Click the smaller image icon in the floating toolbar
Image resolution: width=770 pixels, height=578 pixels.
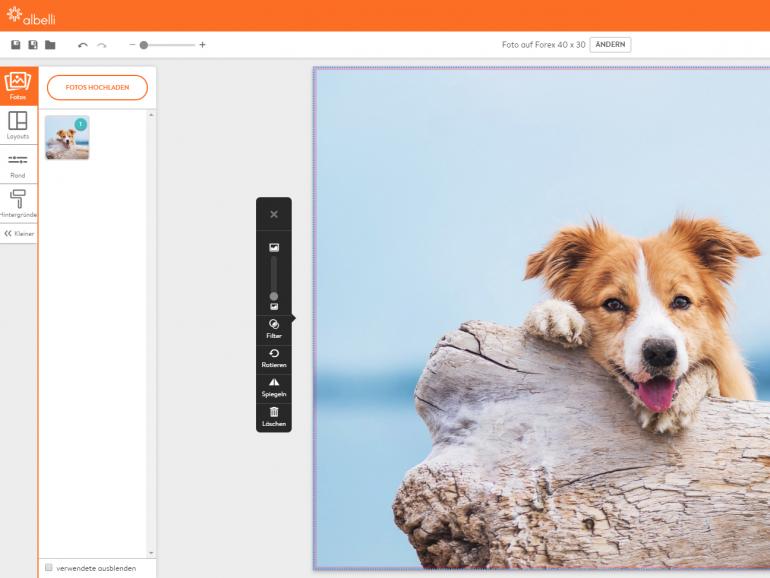[x=274, y=306]
